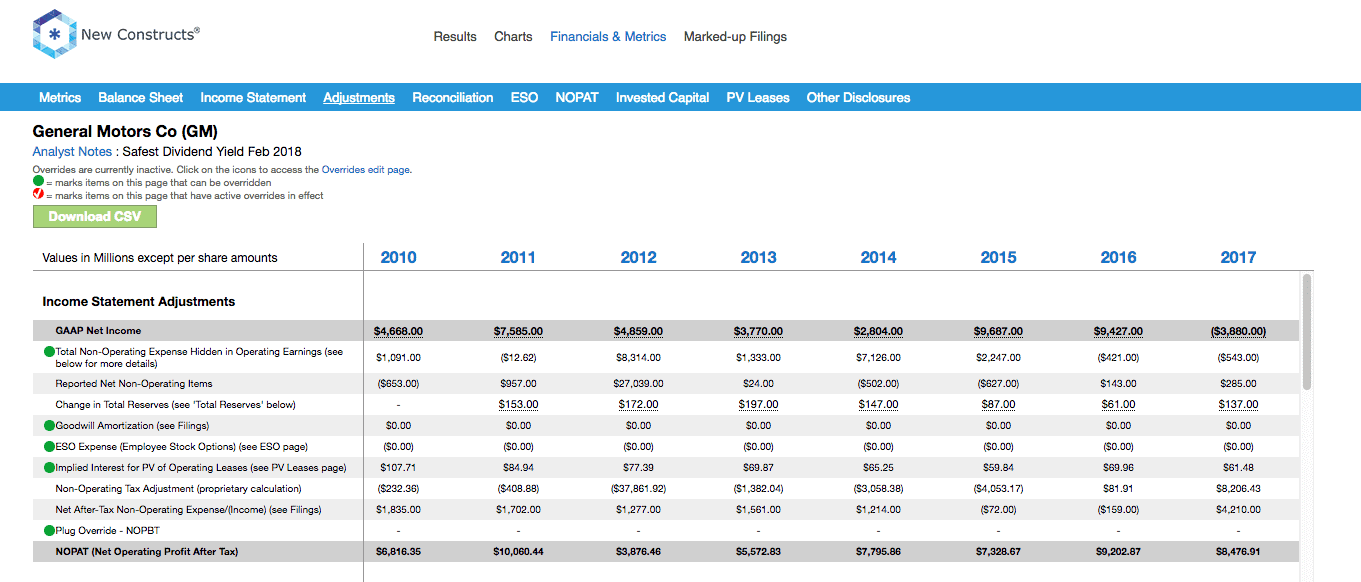Click green override dot beside Goodwill Amortization
Viewport: 1361px width, 582px height.
click(49, 426)
